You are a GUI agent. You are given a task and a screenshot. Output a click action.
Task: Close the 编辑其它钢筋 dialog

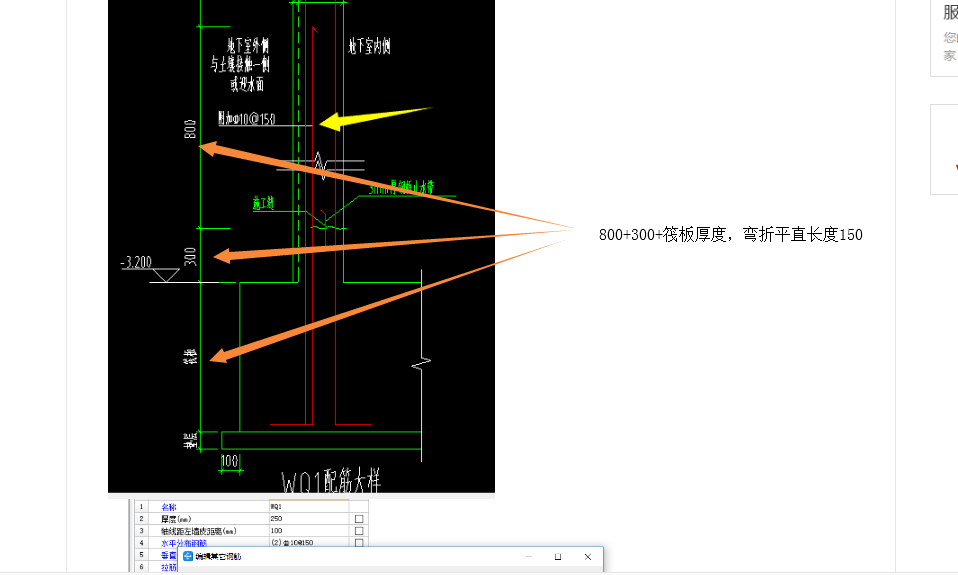pos(588,557)
